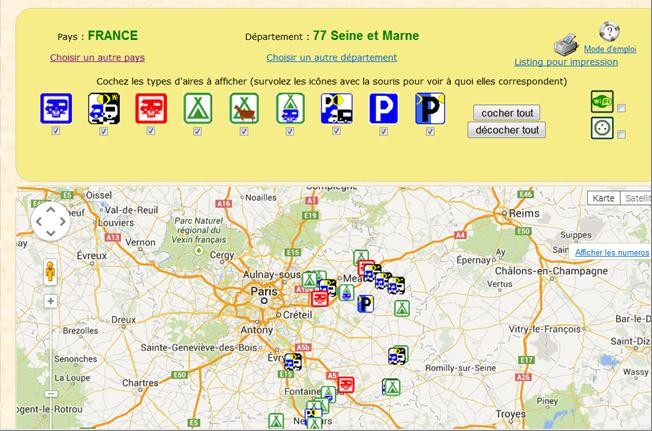
Task: Switch to Satellit map view
Action: coord(636,198)
